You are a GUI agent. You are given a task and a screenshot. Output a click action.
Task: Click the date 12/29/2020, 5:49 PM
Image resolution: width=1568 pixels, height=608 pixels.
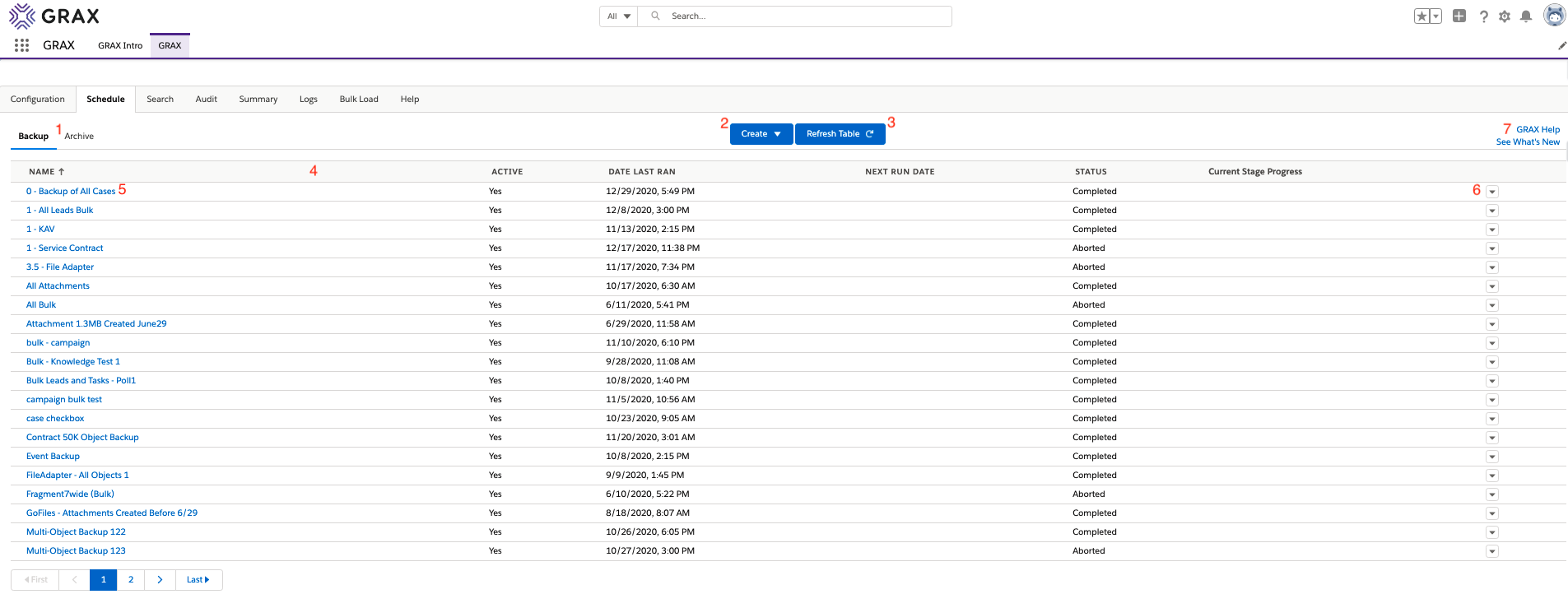(x=650, y=192)
